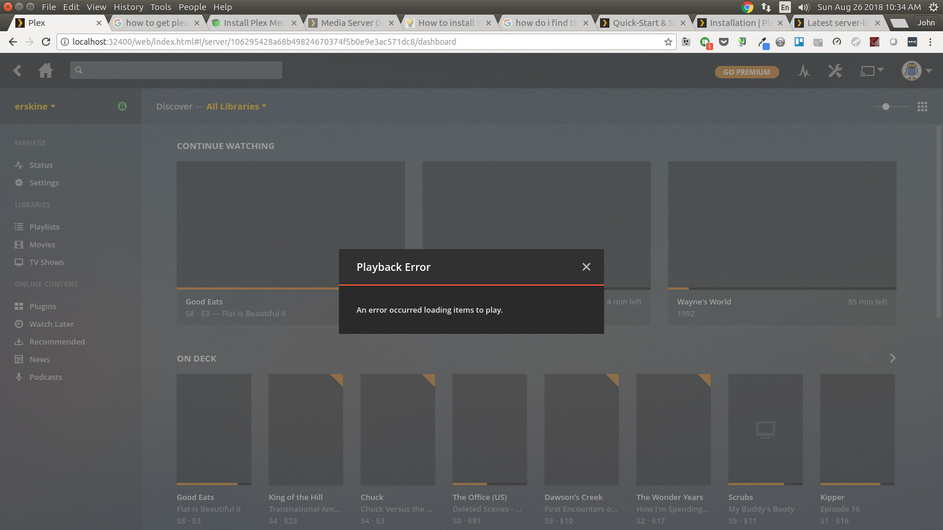Switch to the Media Server tab

(x=351, y=23)
